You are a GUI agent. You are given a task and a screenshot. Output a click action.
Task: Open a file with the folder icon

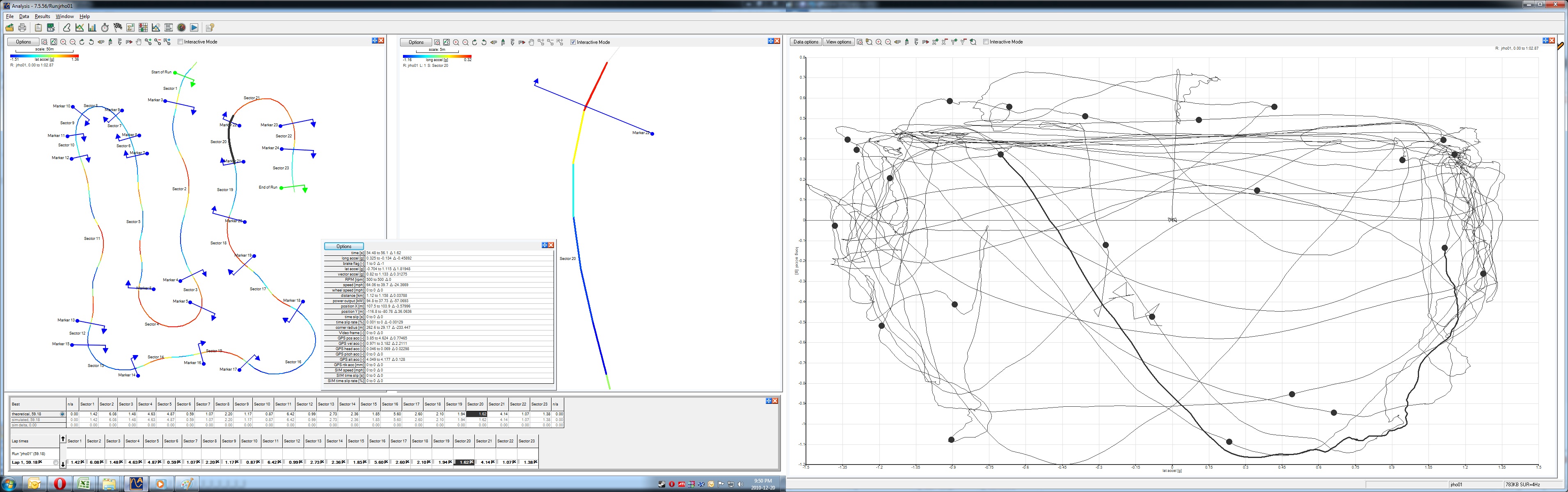coord(9,27)
